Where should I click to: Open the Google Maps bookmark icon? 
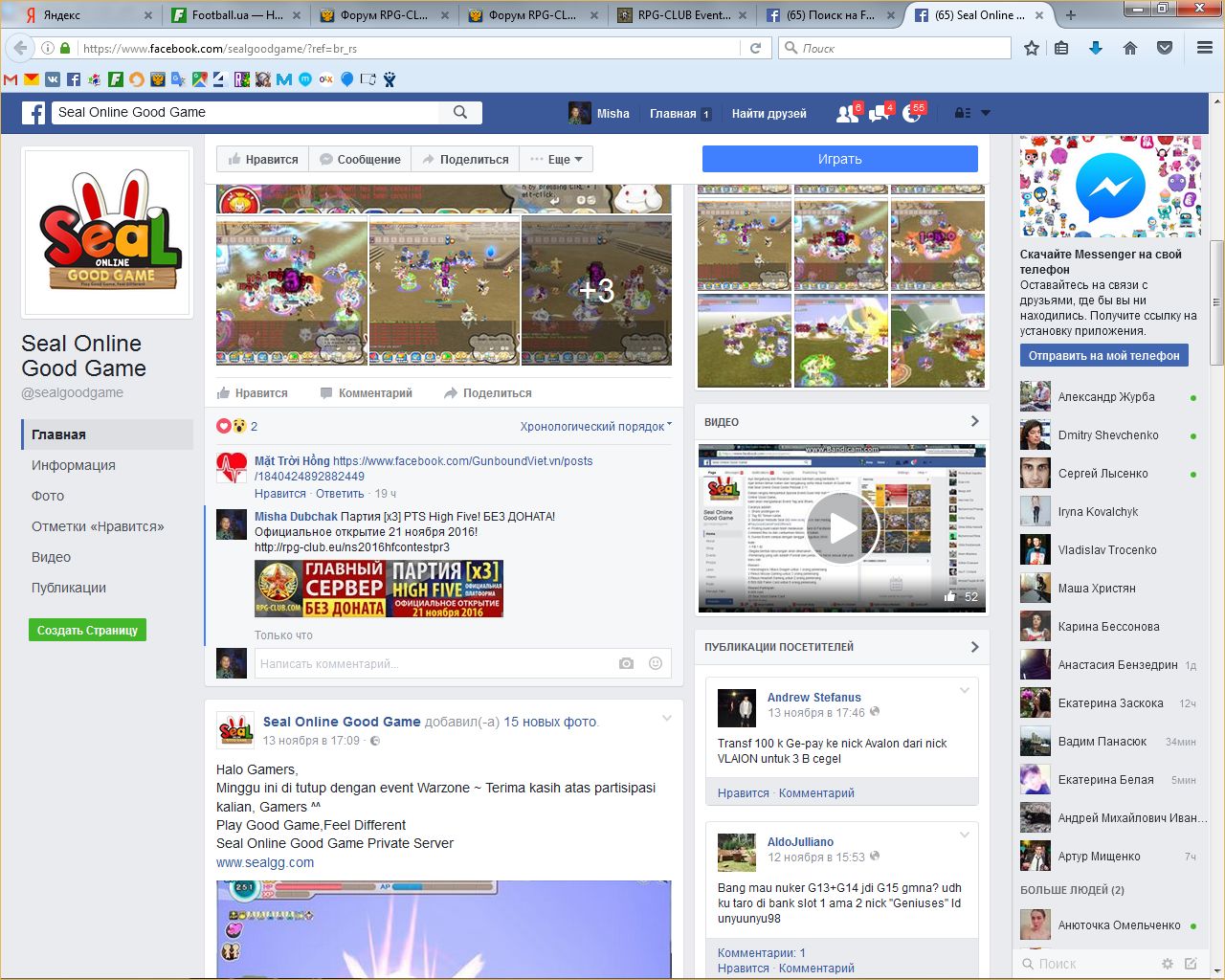(199, 79)
